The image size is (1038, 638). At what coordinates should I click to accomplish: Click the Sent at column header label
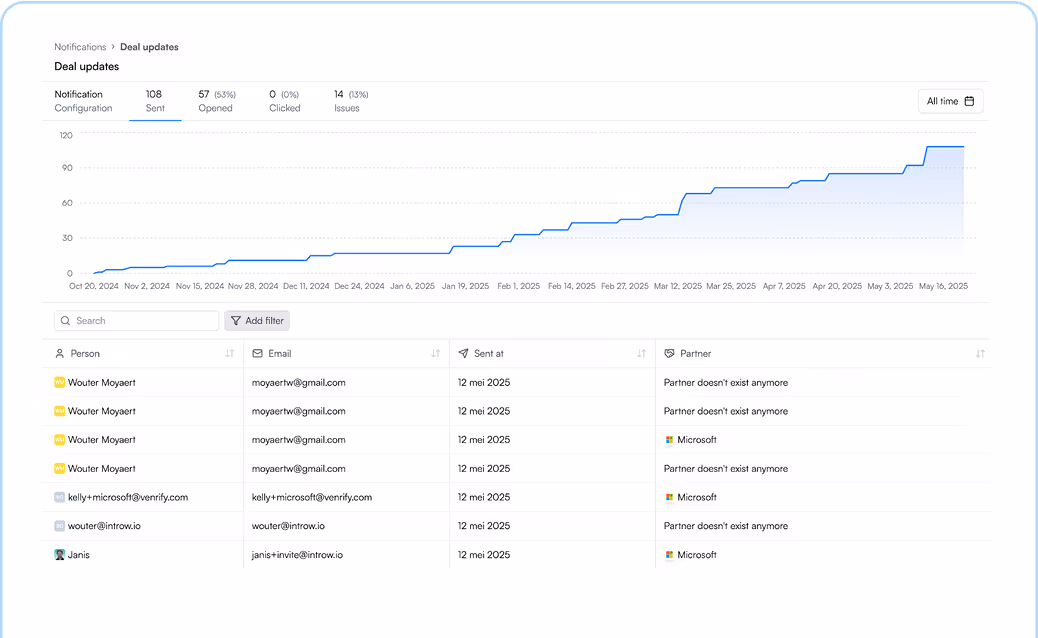pyautogui.click(x=489, y=353)
